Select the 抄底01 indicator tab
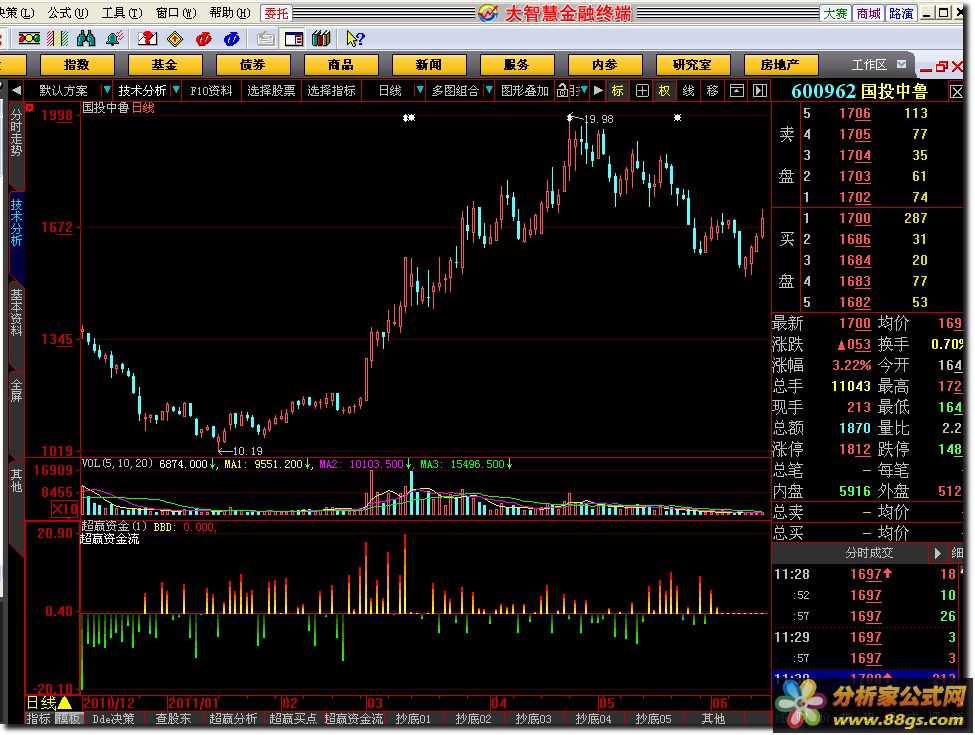 pos(413,719)
